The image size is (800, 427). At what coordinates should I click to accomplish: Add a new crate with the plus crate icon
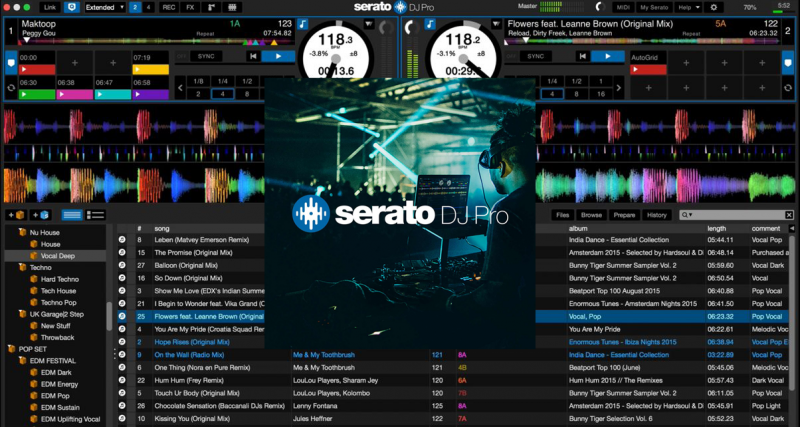[x=16, y=215]
